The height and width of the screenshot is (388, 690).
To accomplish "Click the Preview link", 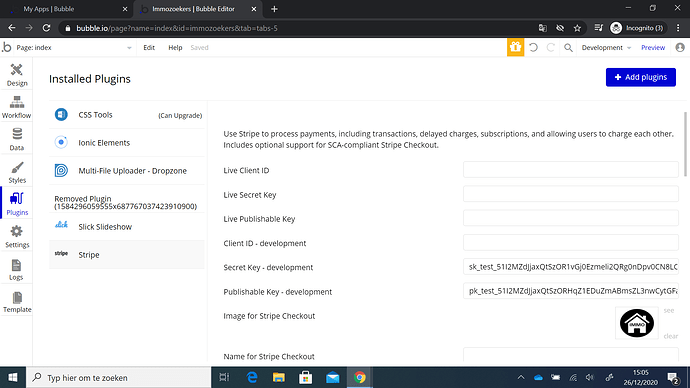I will point(653,48).
